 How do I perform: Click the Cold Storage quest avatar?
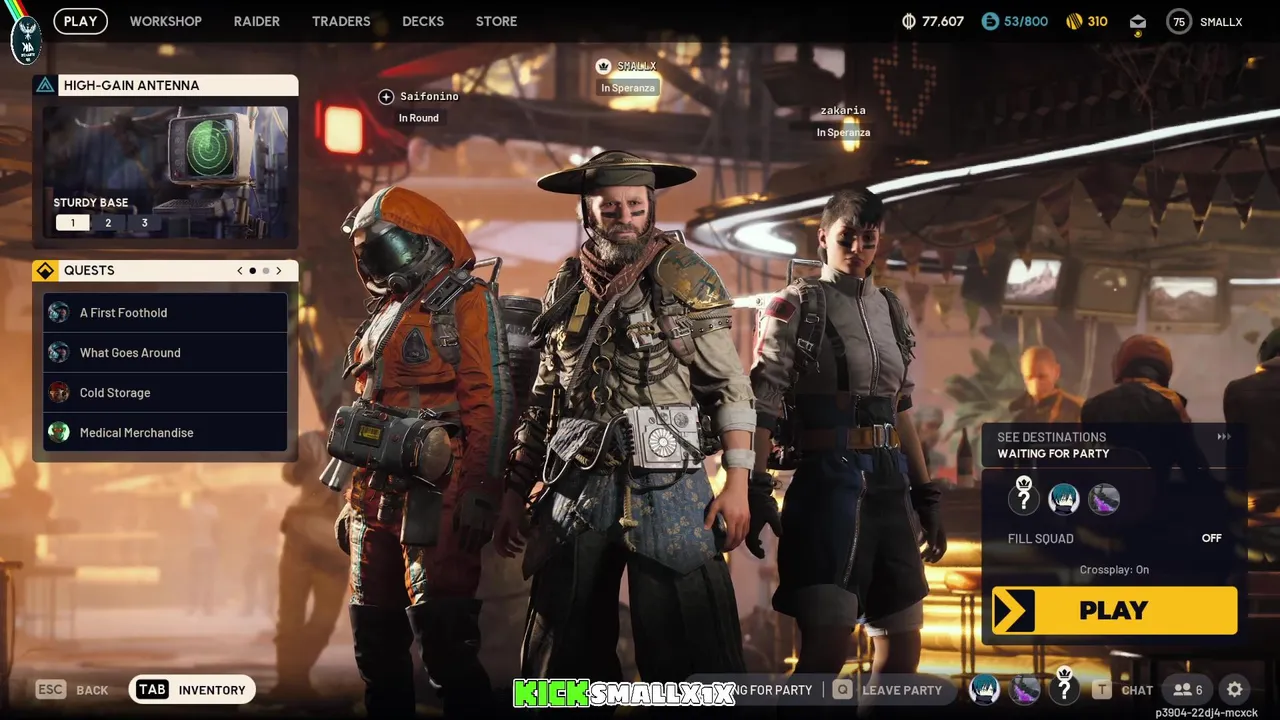[59, 393]
